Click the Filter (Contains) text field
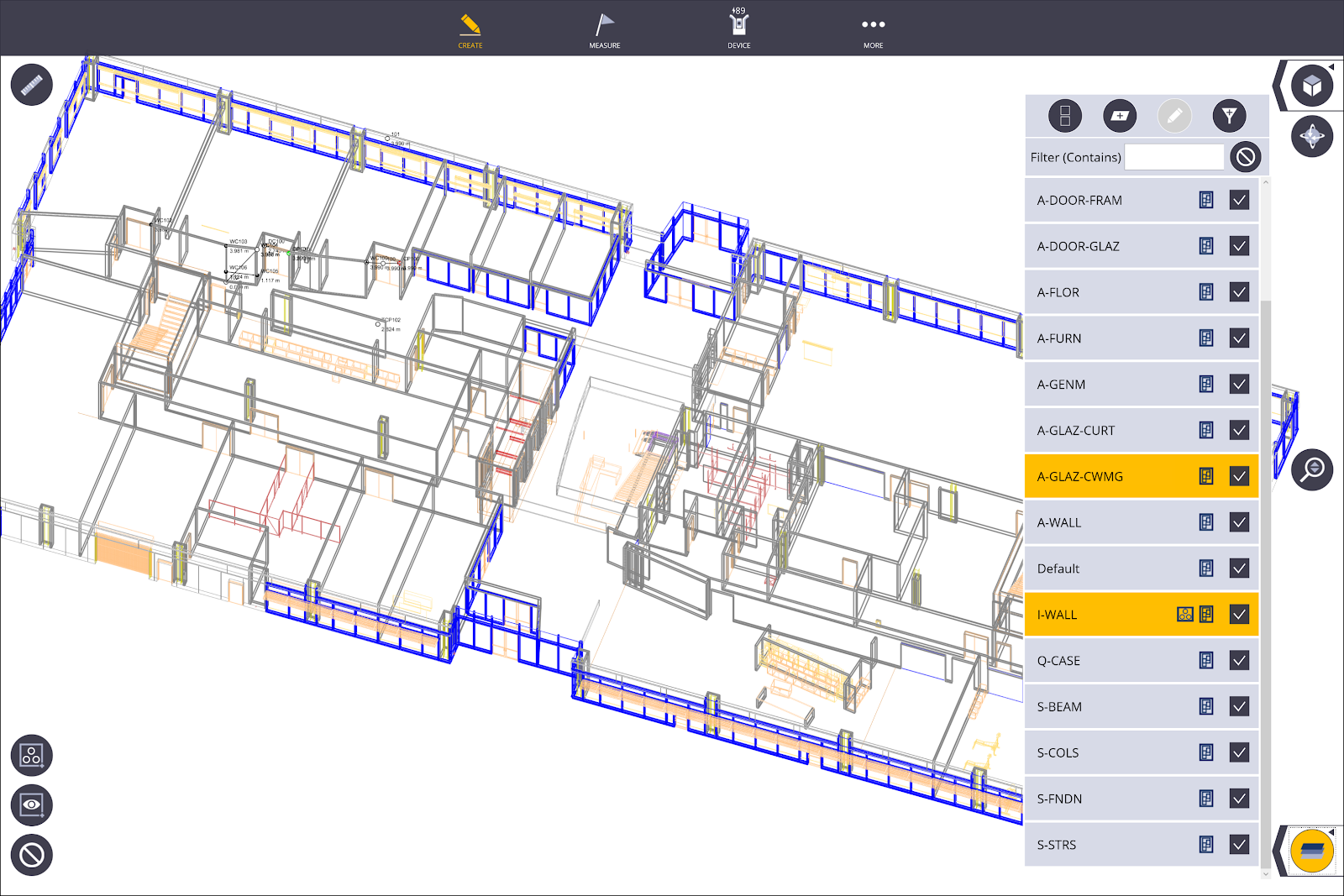This screenshot has height=896, width=1344. pos(1173,157)
